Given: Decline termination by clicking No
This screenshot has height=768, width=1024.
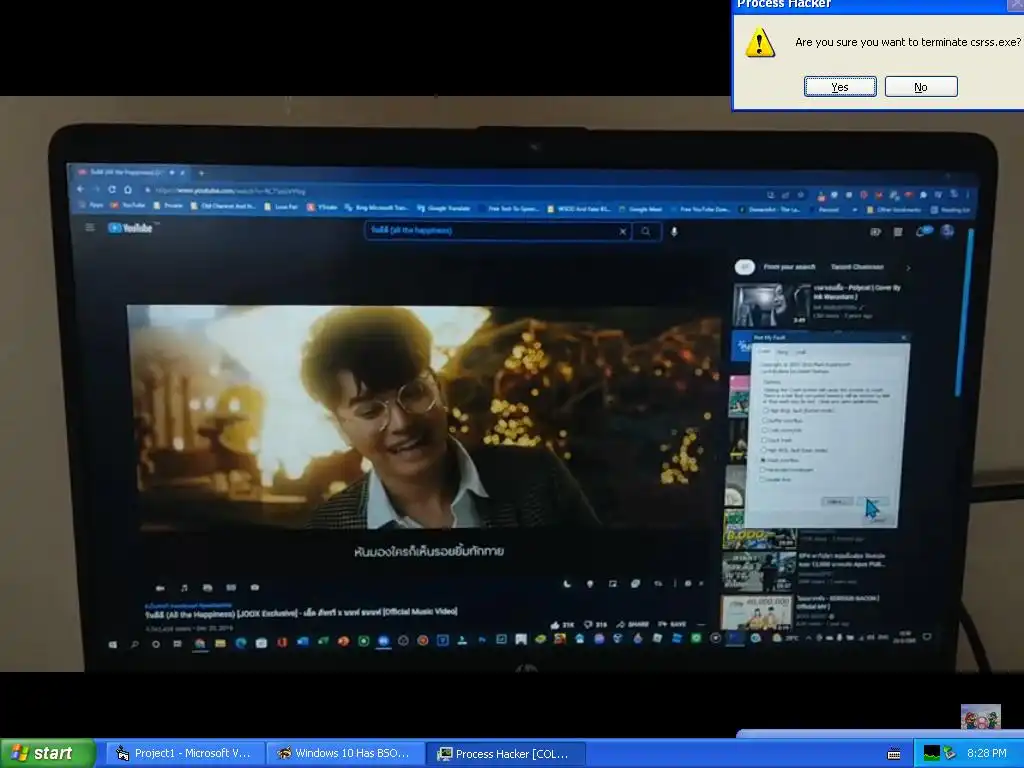Looking at the screenshot, I should point(921,87).
